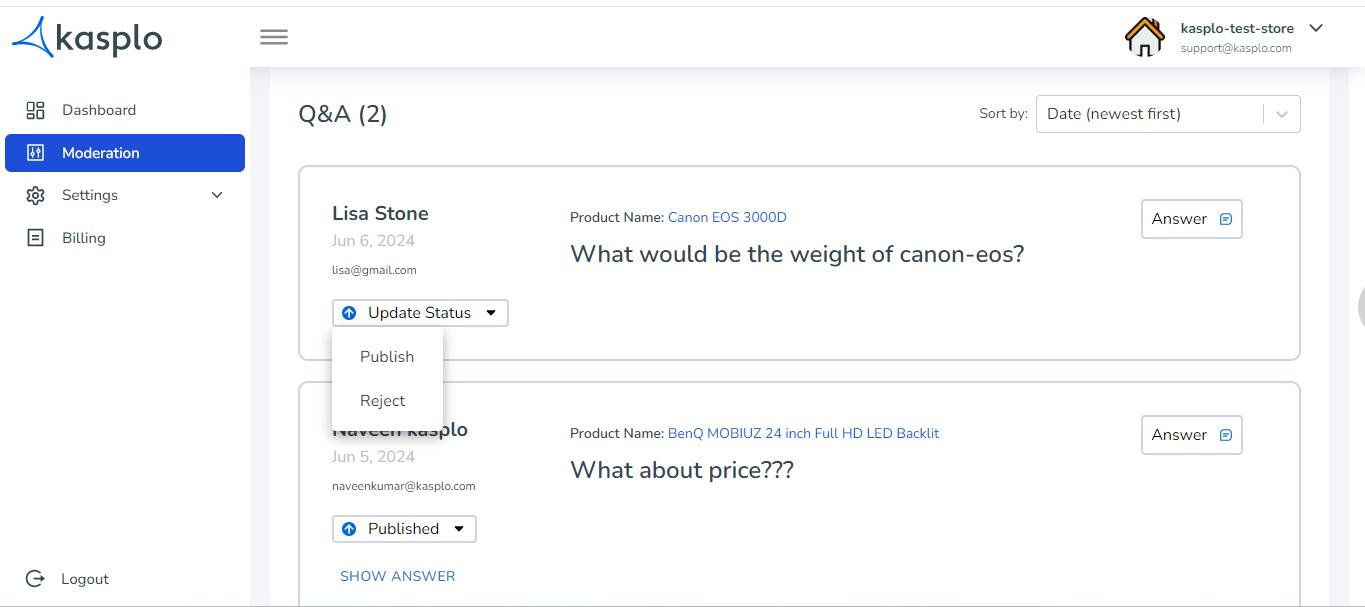Click the Moderation sliders icon
This screenshot has height=607, width=1365.
click(35, 153)
